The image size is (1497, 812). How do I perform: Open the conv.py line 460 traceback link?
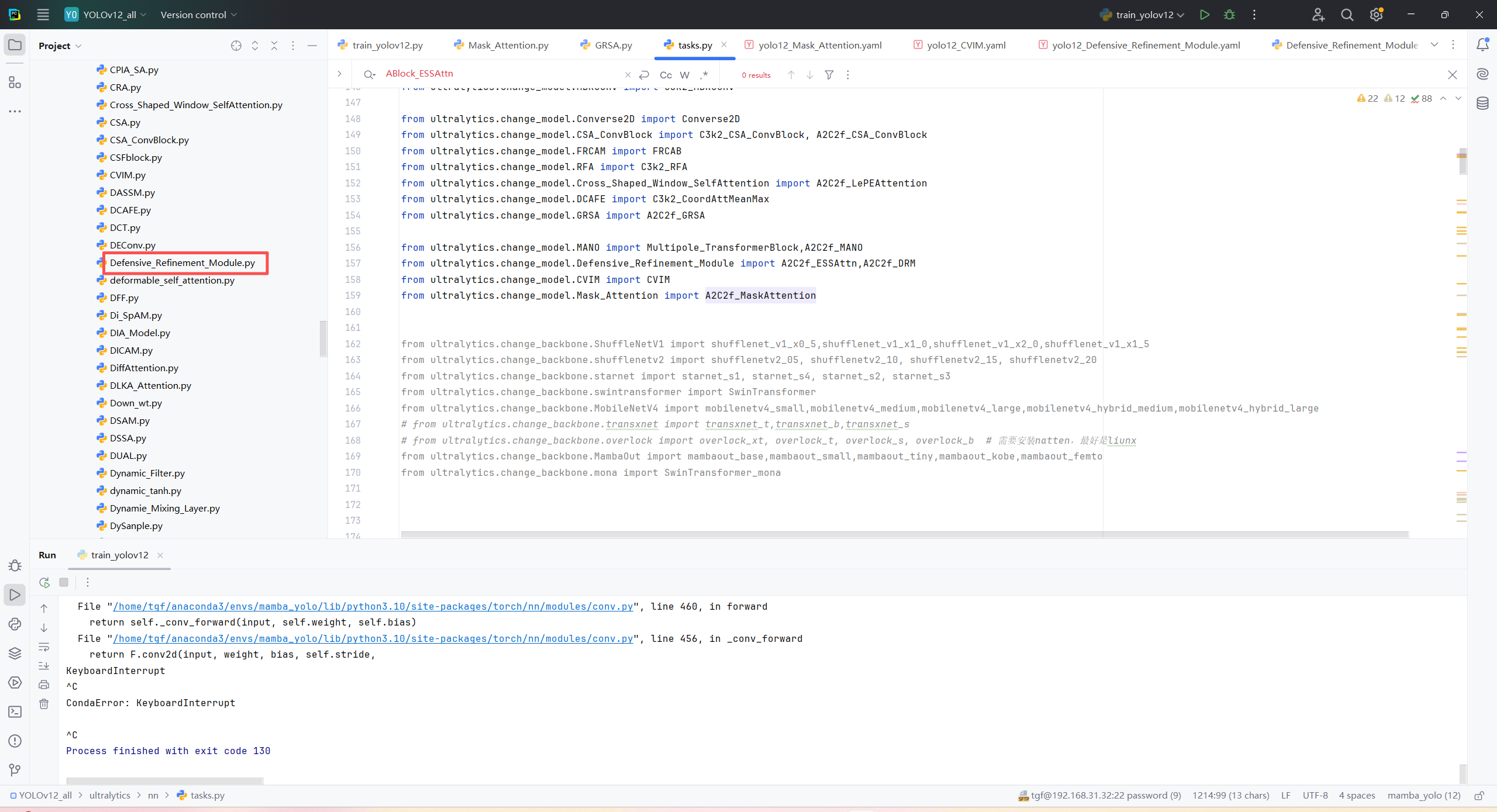click(373, 606)
